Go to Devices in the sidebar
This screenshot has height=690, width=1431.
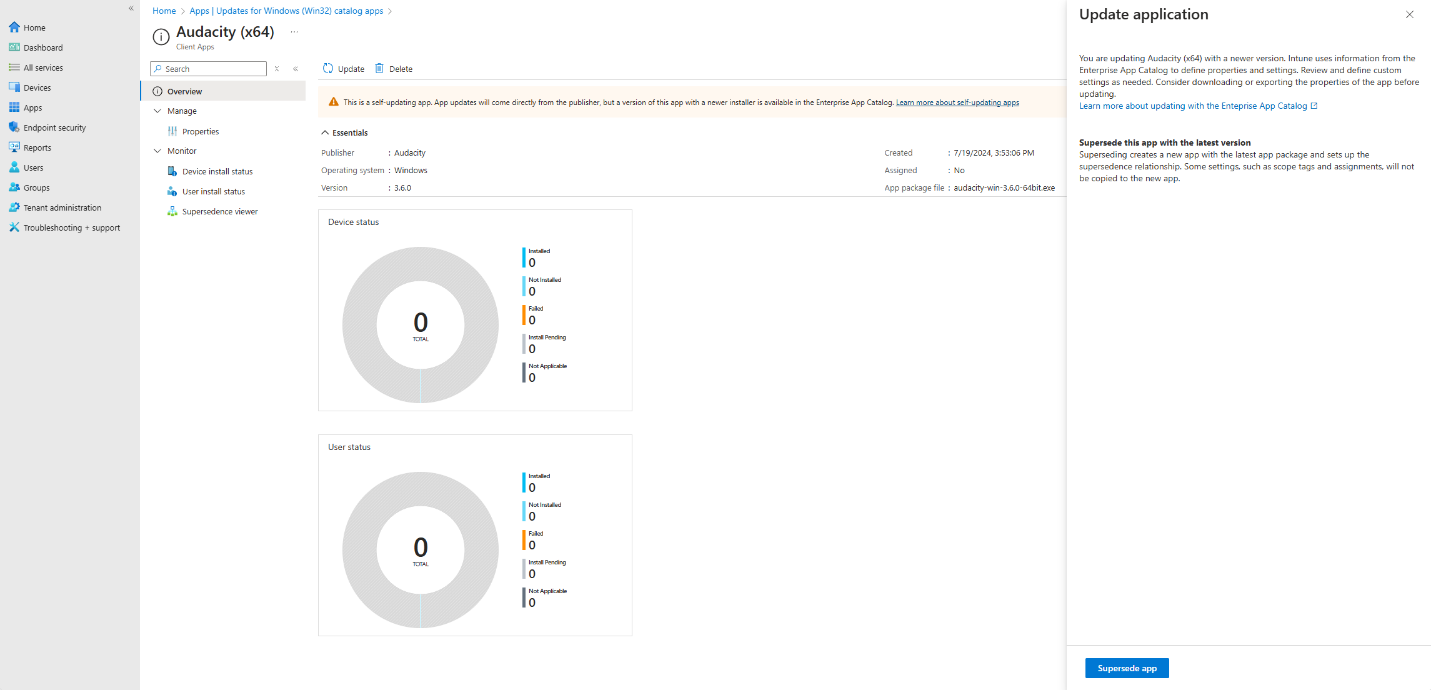[37, 88]
